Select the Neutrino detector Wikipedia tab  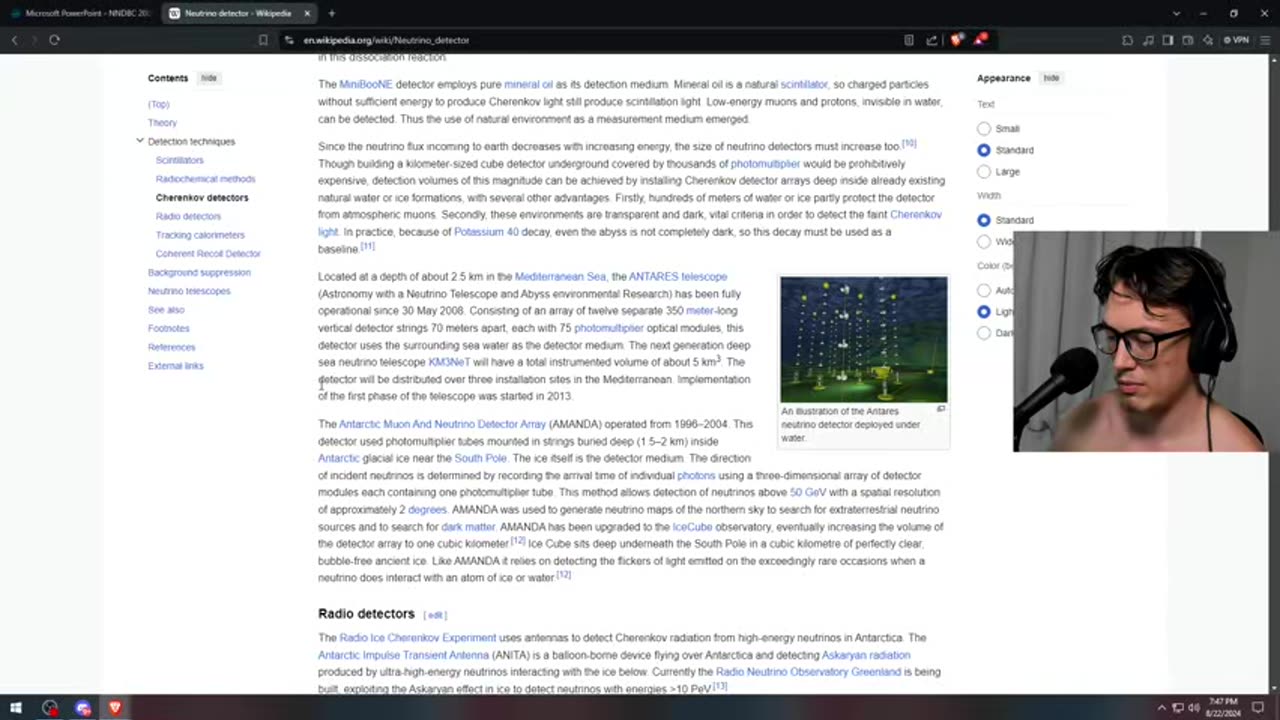(237, 13)
